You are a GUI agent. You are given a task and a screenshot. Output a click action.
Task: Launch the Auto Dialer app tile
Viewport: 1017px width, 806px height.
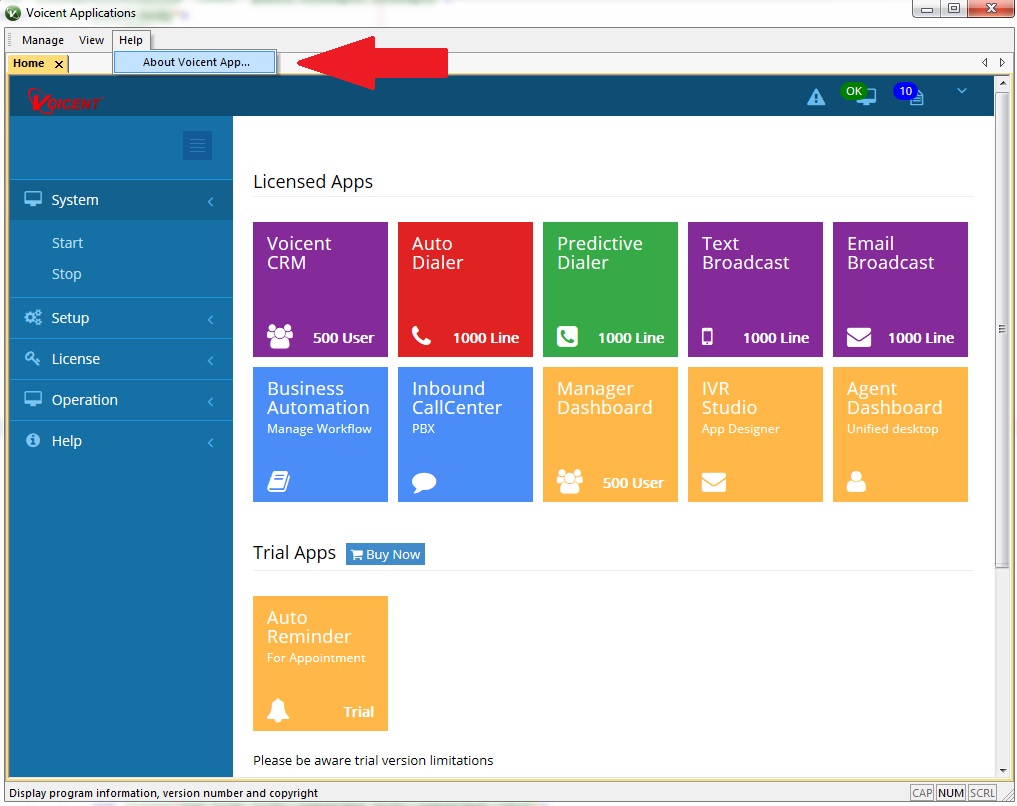coord(465,289)
